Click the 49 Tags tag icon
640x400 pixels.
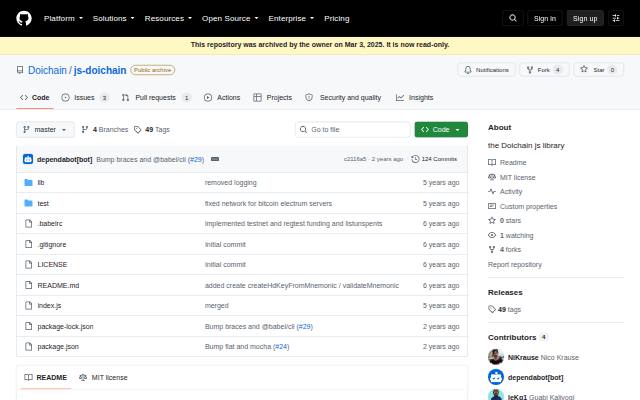click(138, 130)
